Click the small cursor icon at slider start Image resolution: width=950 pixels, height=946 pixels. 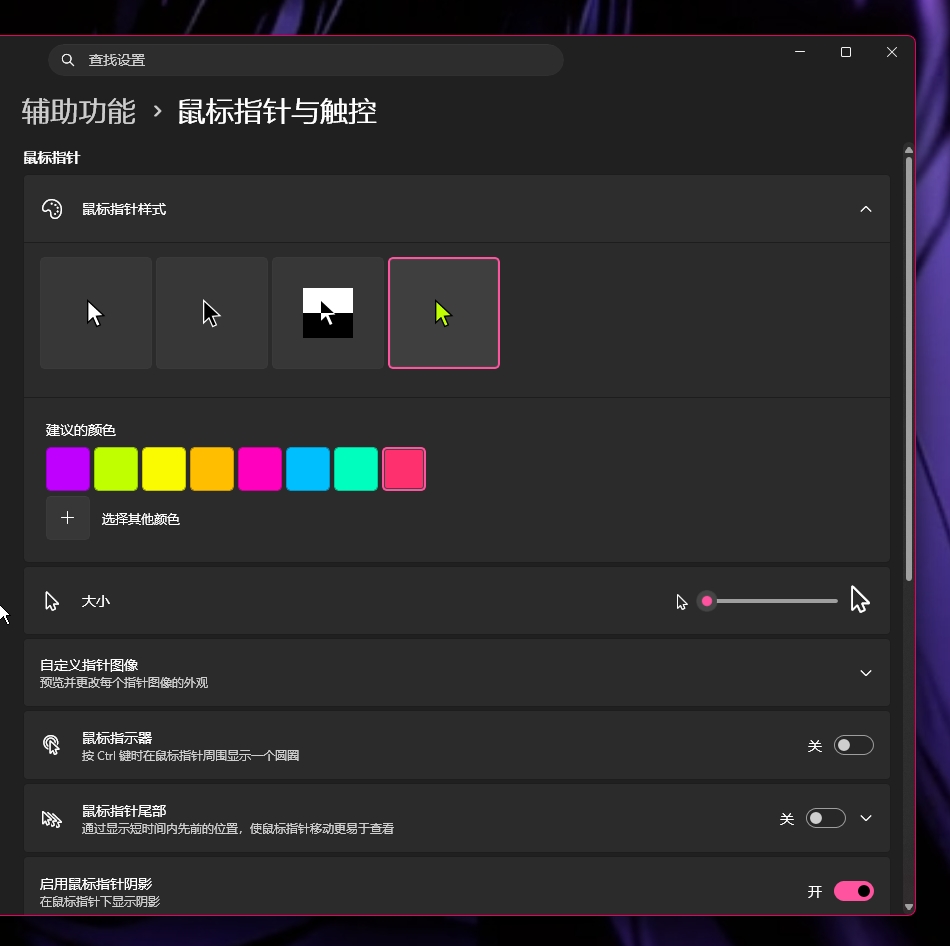(x=682, y=602)
